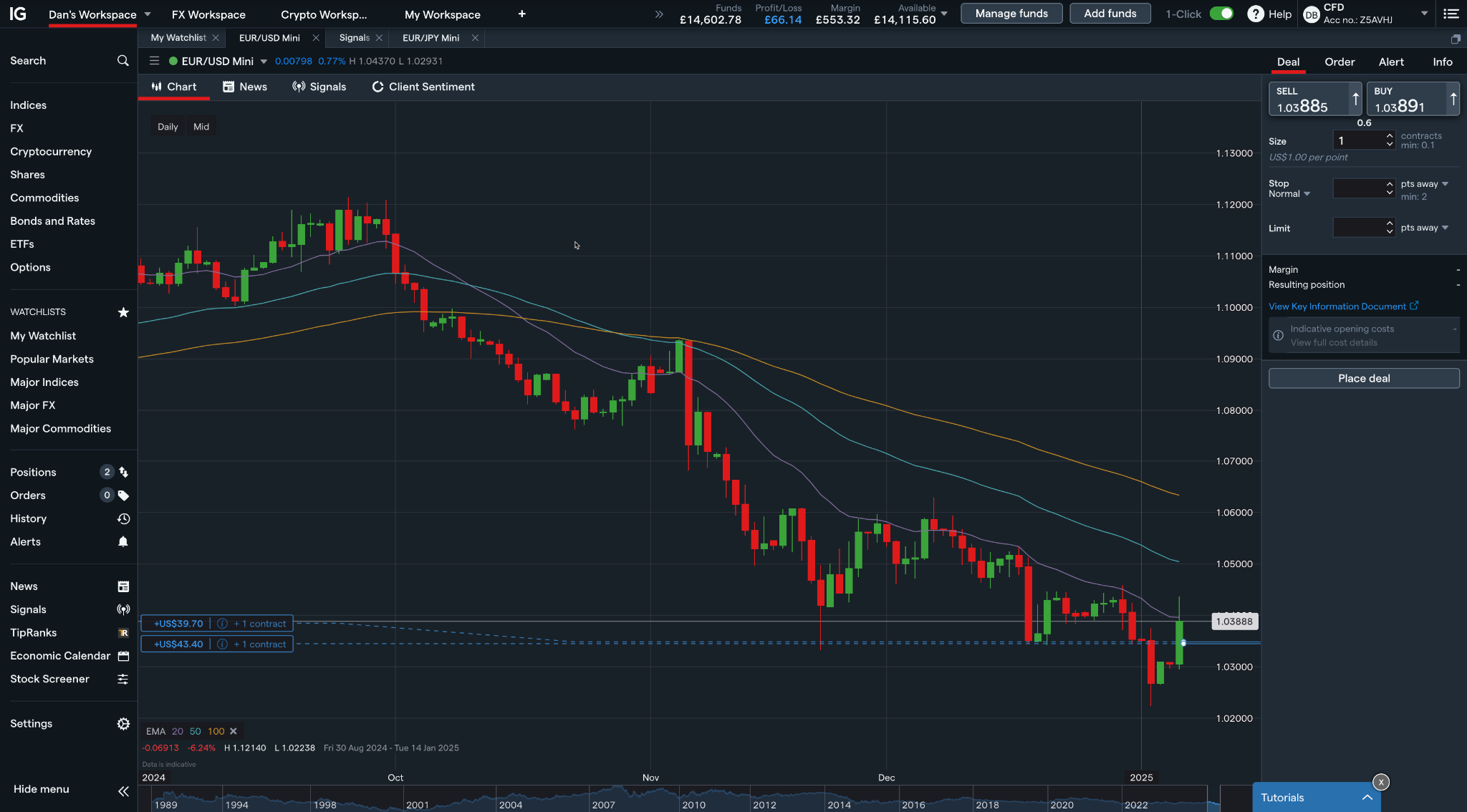Click the Stock Screener sliders icon
Image resolution: width=1467 pixels, height=812 pixels.
point(123,679)
